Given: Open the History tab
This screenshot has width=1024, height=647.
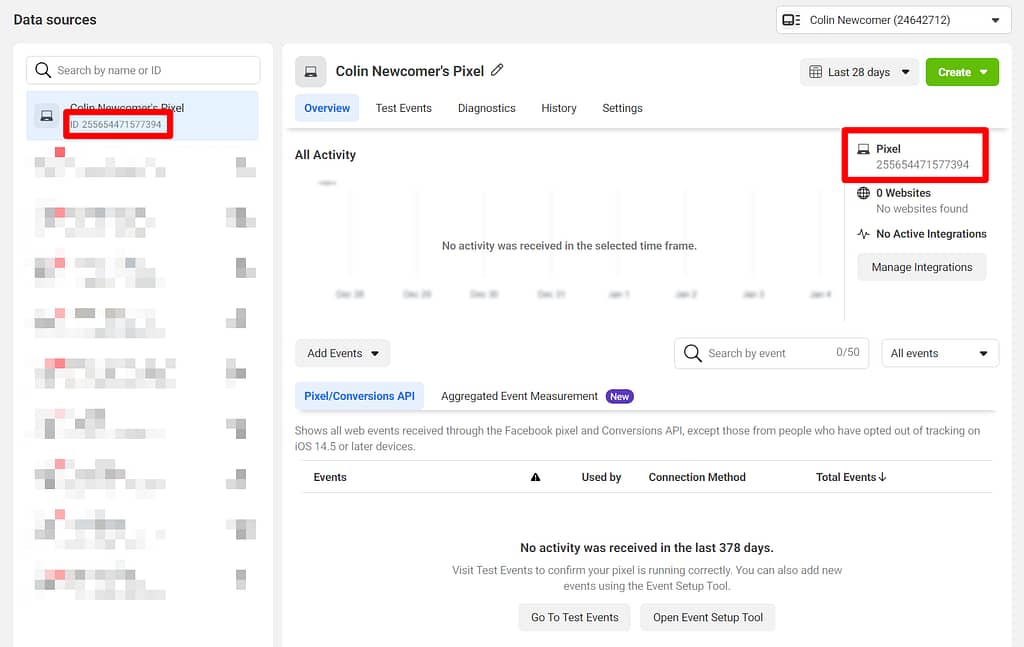Looking at the screenshot, I should point(559,108).
